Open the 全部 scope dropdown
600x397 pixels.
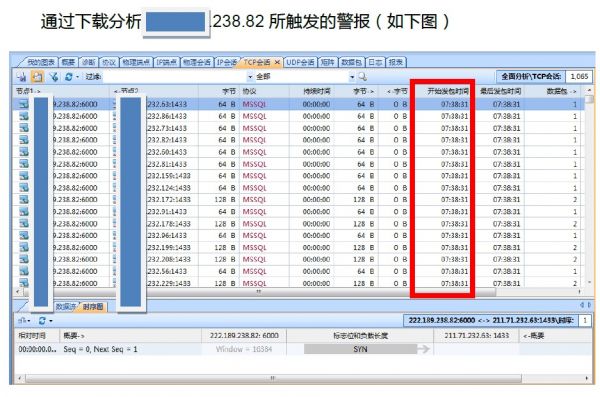click(352, 77)
